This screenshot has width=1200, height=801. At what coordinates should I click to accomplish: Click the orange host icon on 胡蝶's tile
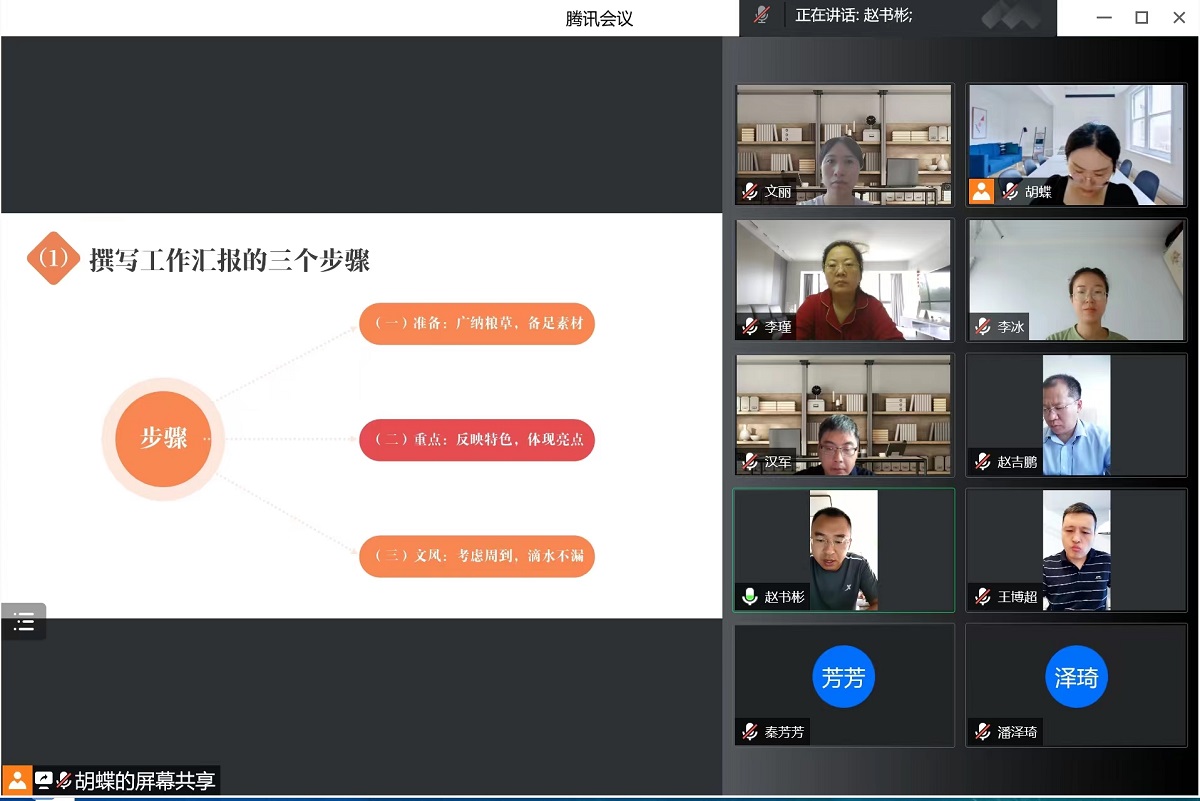[982, 191]
